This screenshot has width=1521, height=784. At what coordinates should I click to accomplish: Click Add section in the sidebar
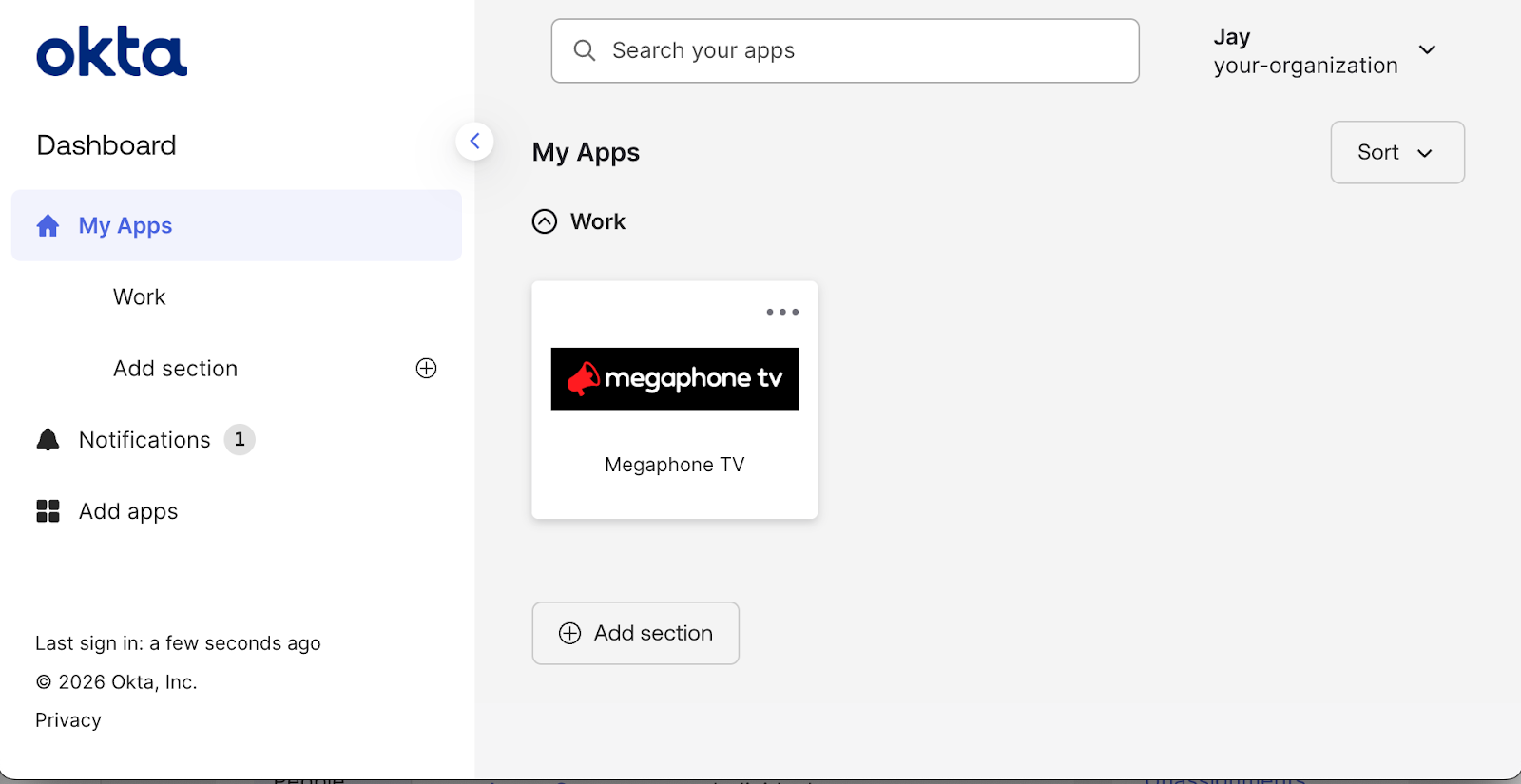click(176, 369)
